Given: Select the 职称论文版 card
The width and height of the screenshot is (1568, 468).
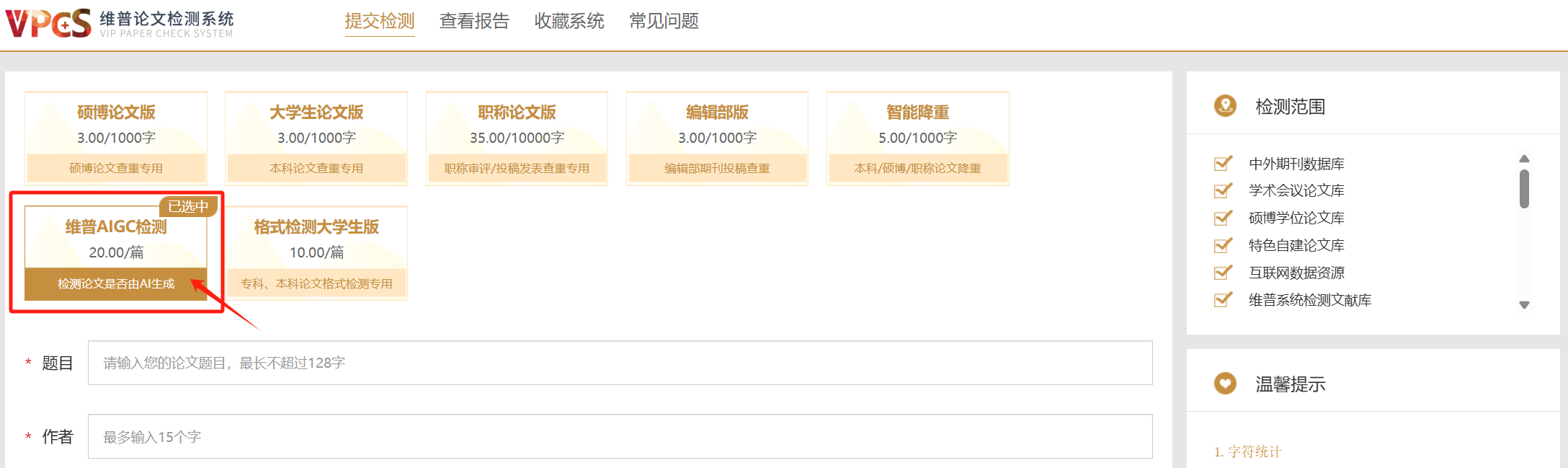Looking at the screenshot, I should [517, 138].
